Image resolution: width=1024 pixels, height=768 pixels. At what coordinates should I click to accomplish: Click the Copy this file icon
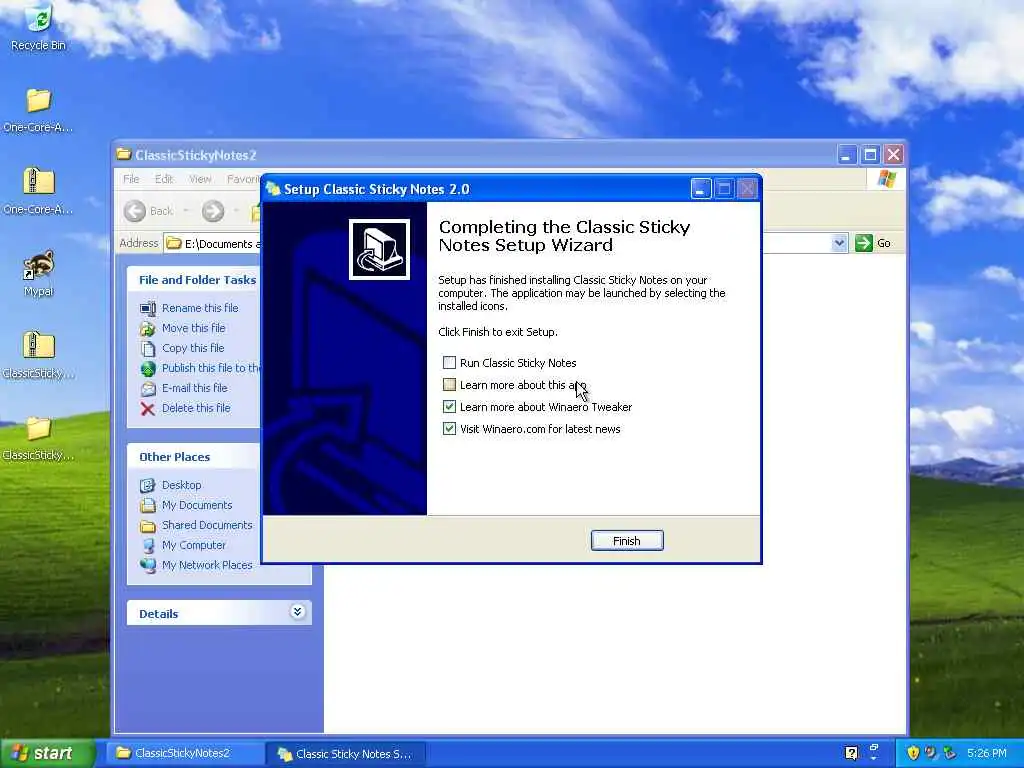(x=148, y=348)
